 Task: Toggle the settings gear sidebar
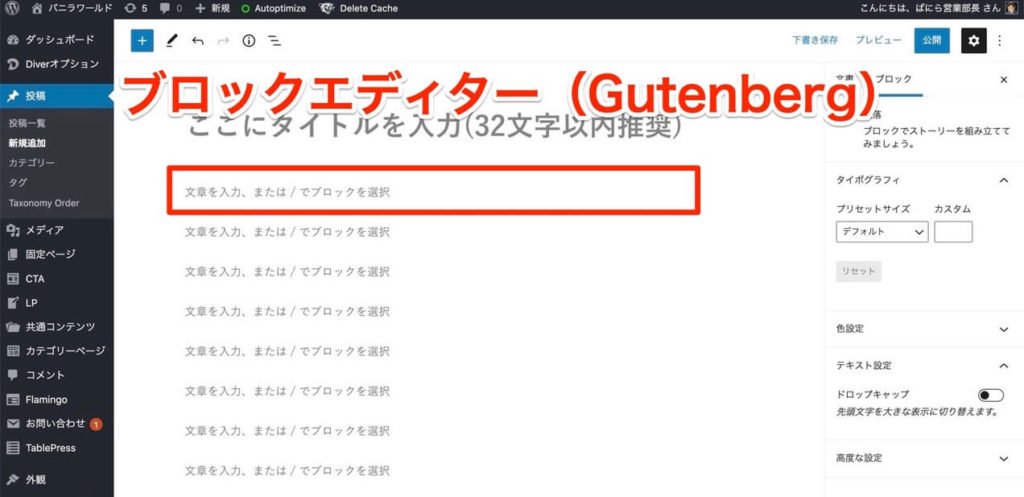click(x=974, y=40)
